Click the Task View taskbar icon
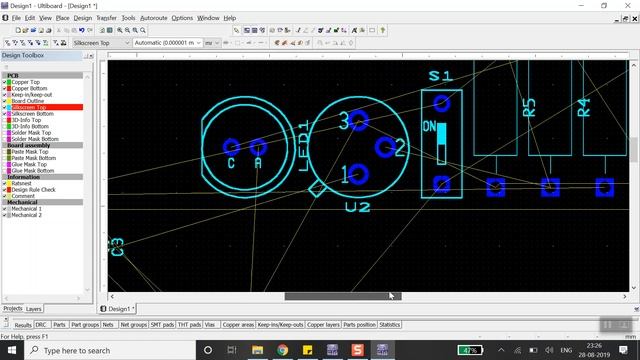This screenshot has width=640, height=360. [232, 350]
